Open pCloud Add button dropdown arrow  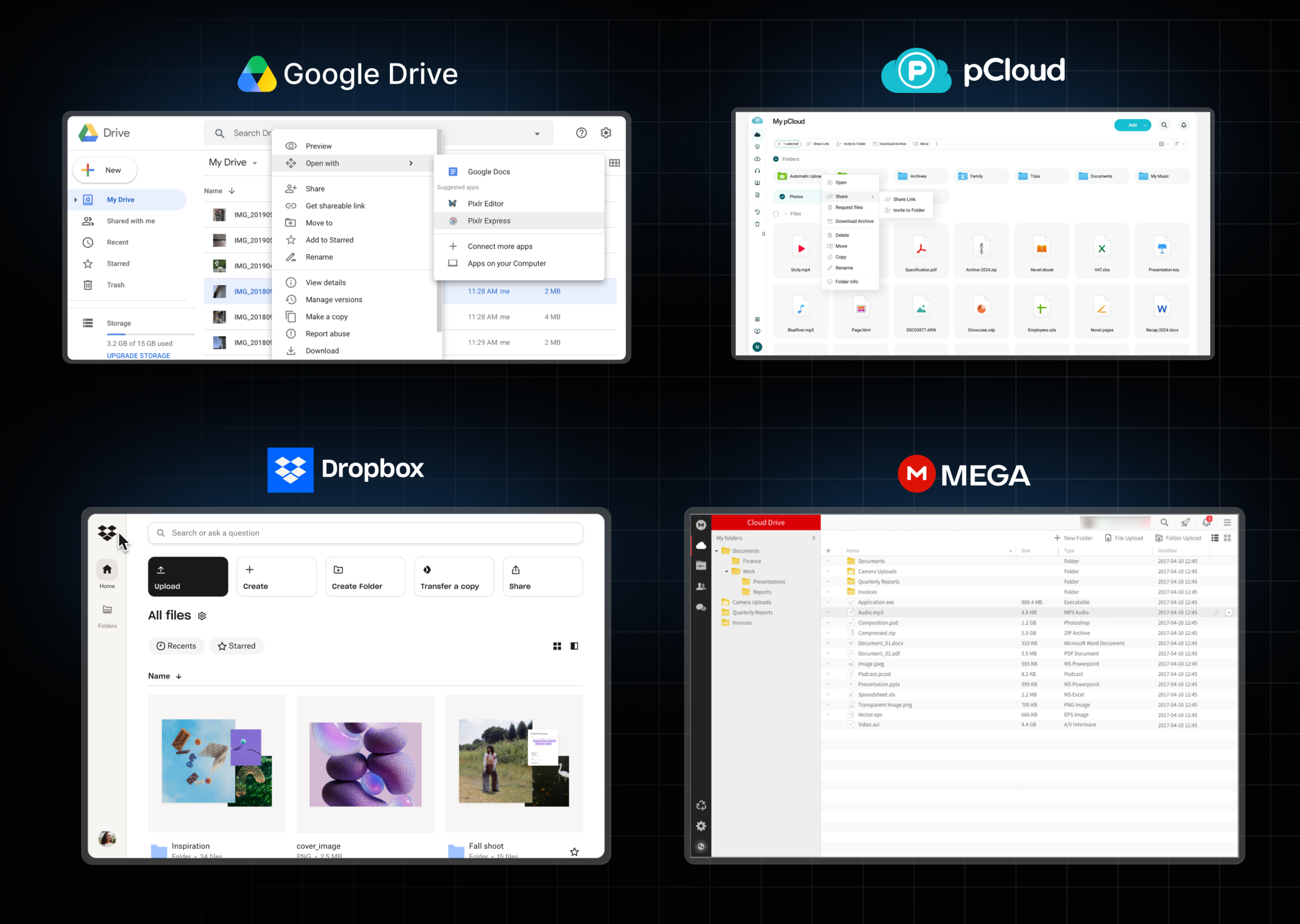coord(1145,125)
